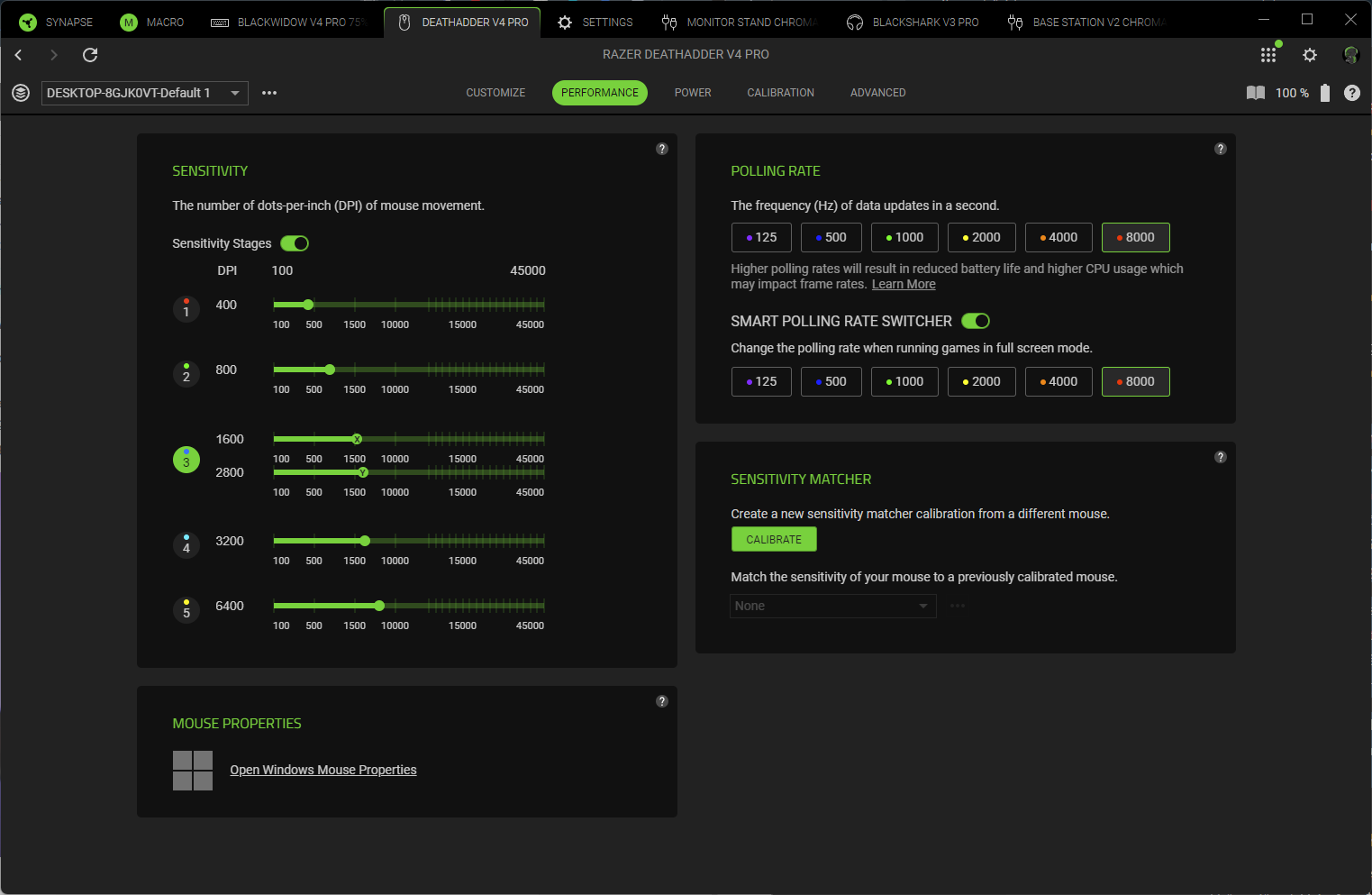Click the stage 1 DPI slider handle
The width and height of the screenshot is (1372, 895).
coord(308,305)
